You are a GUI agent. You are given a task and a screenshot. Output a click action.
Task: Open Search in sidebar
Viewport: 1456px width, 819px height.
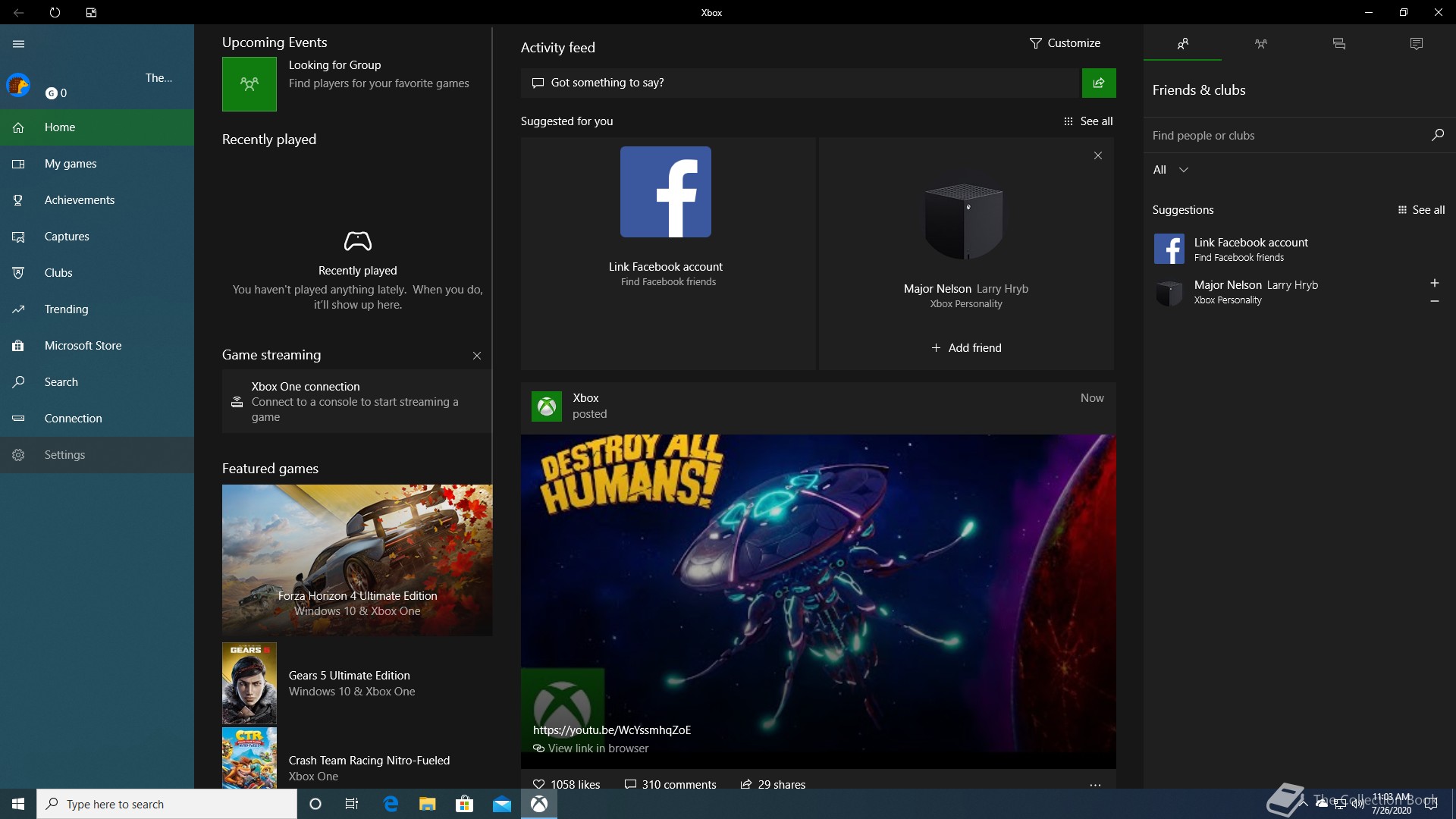pyautogui.click(x=97, y=382)
